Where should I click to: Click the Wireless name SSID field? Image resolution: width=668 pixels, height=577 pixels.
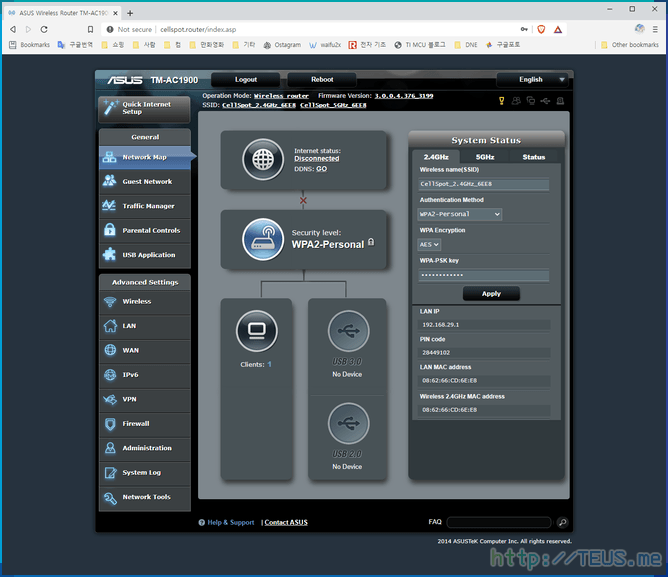coord(484,184)
